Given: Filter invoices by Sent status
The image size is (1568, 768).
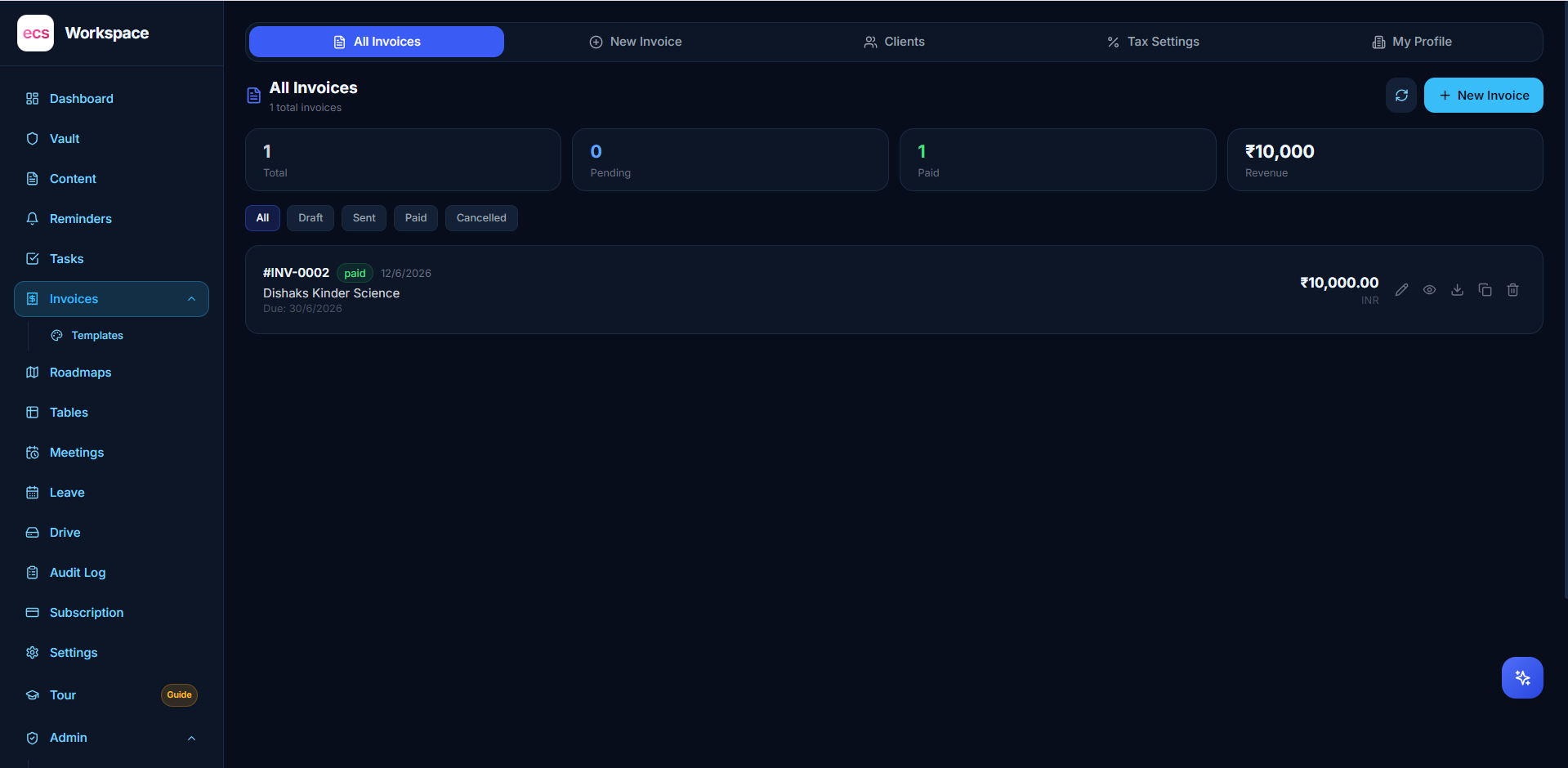Looking at the screenshot, I should 364,218.
